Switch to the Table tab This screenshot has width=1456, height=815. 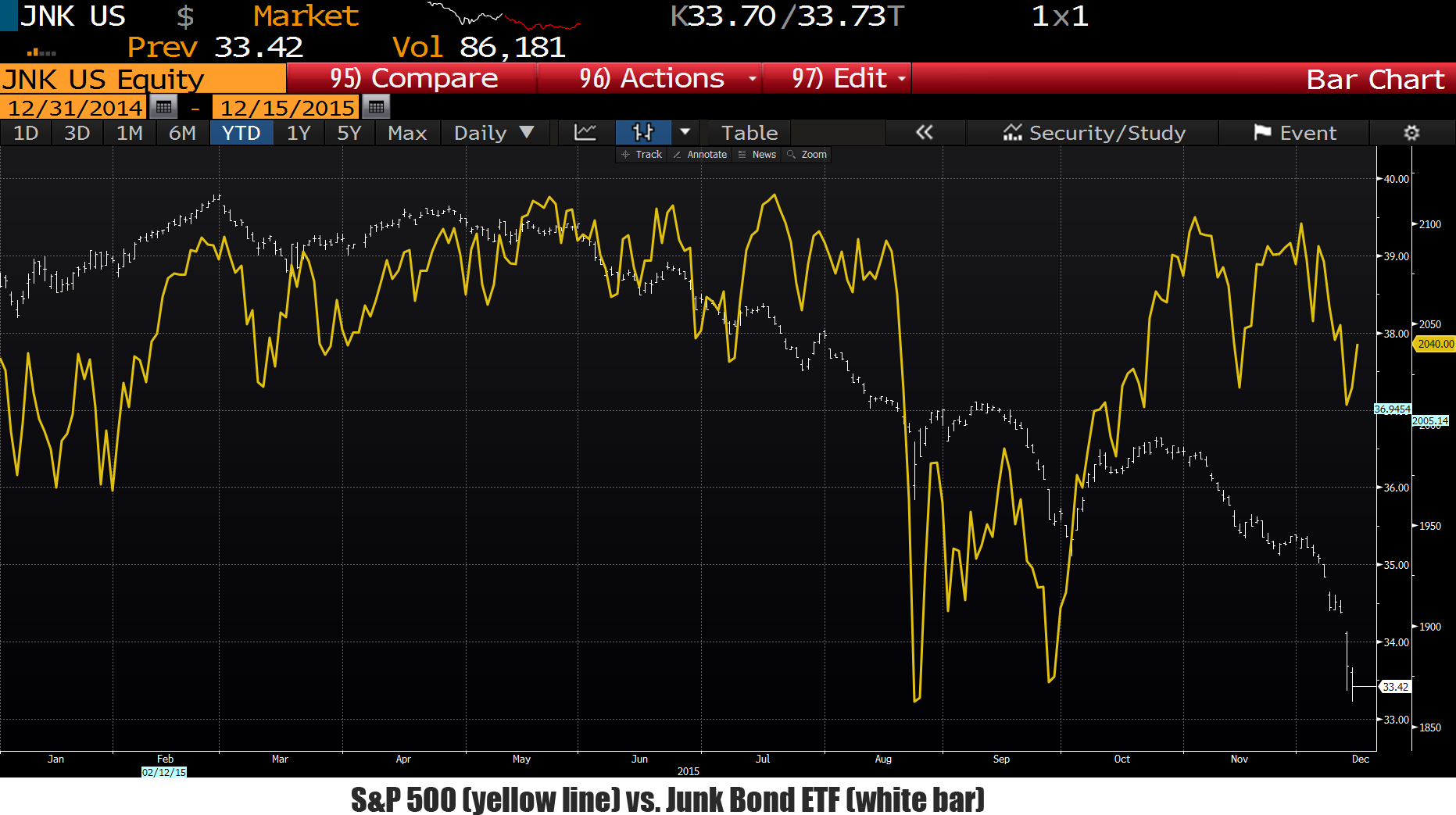pyautogui.click(x=749, y=133)
